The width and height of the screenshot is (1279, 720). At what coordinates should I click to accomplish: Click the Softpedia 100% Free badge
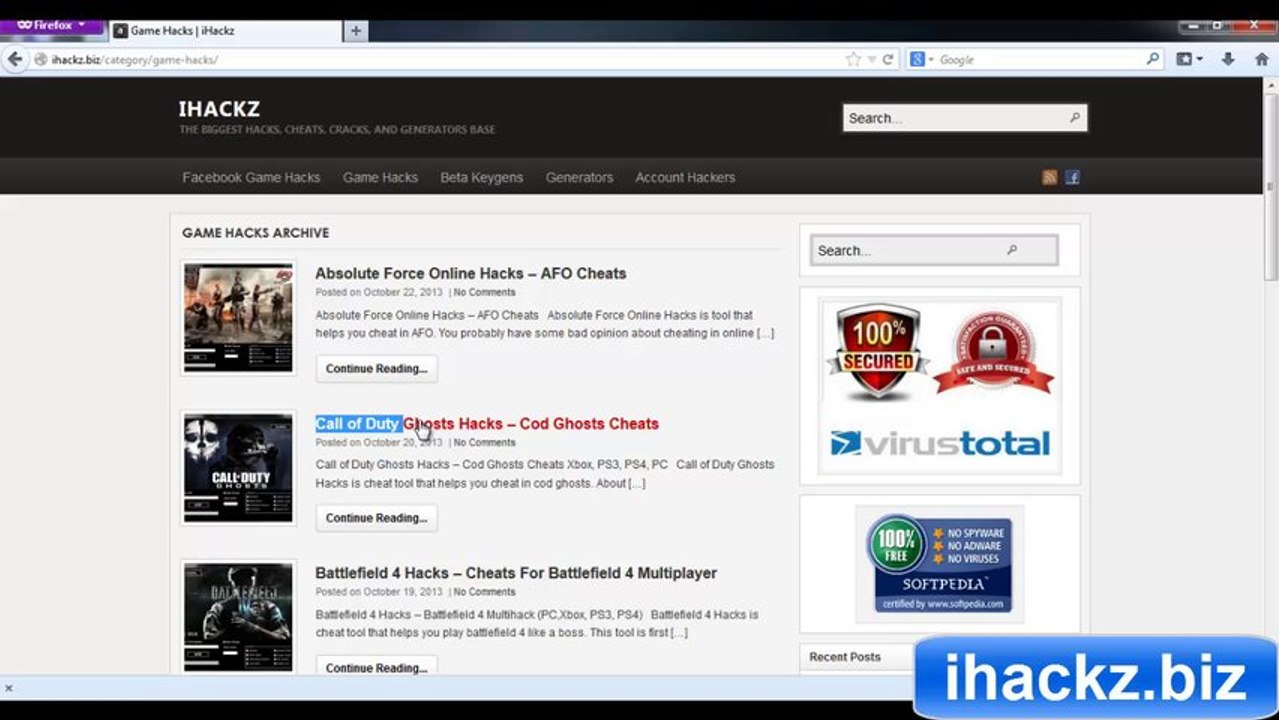coord(940,564)
